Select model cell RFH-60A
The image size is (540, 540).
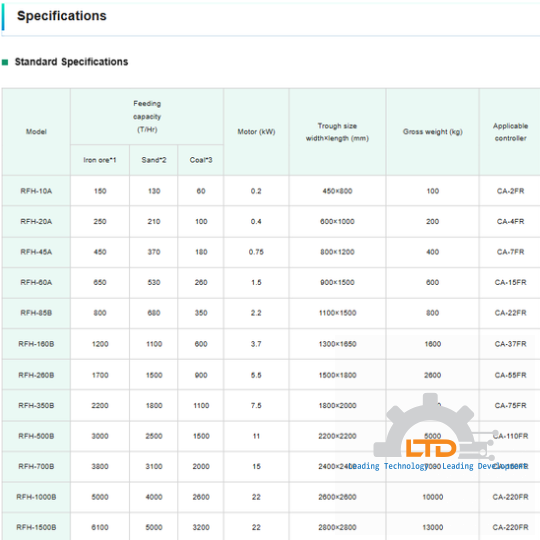point(36,282)
